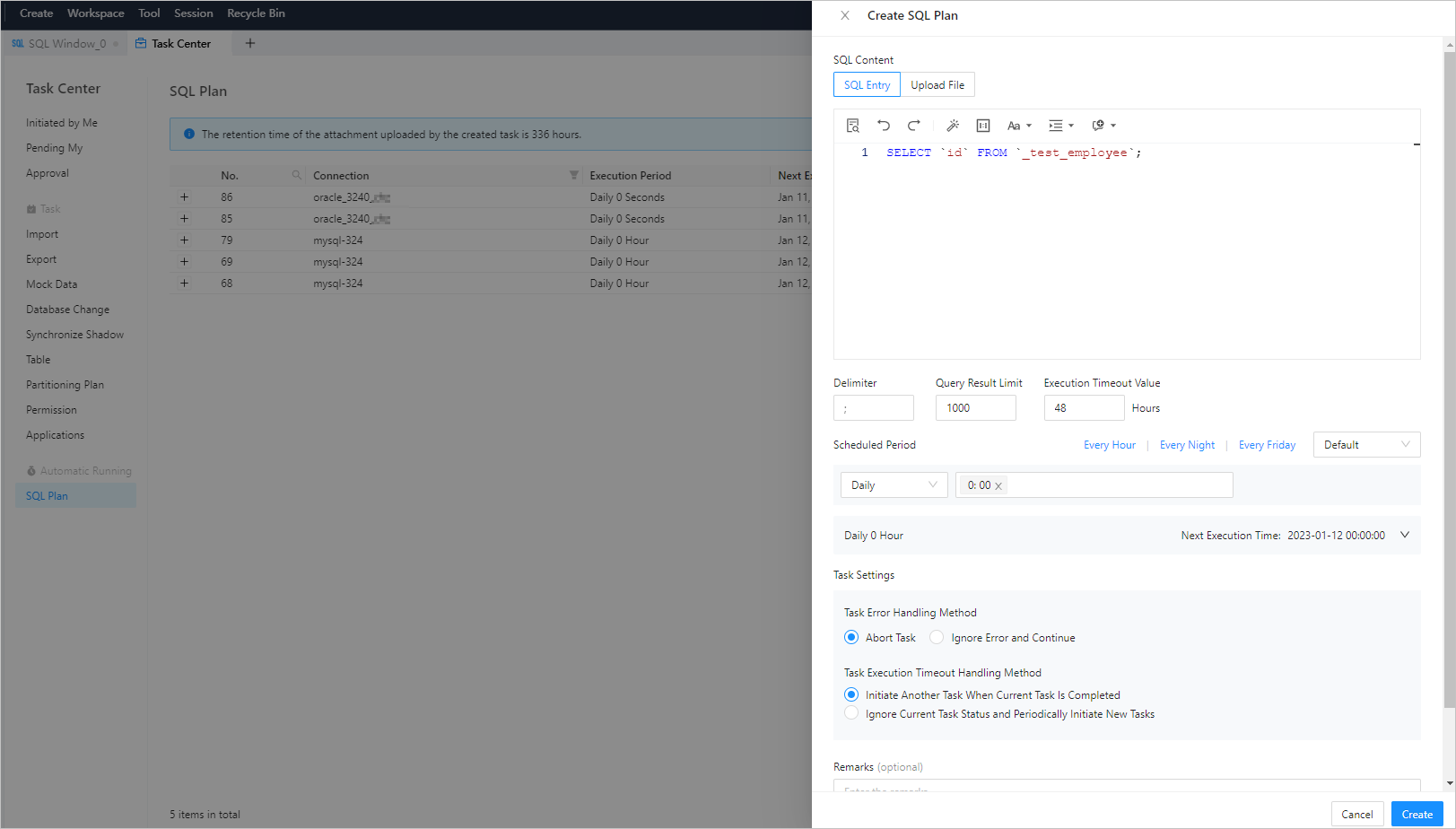This screenshot has width=1456, height=829.
Task: Open the Workspace menu
Action: click(x=95, y=13)
